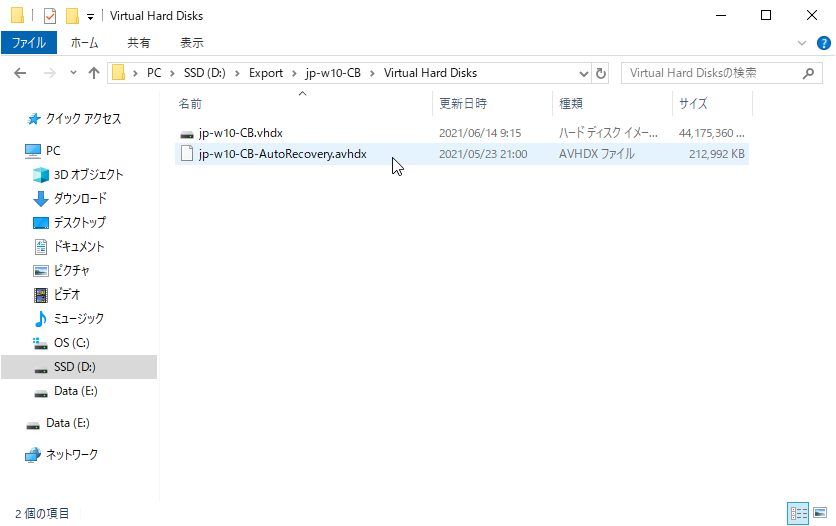Click the 2021/06/14 9:15 date cell

tap(480, 133)
